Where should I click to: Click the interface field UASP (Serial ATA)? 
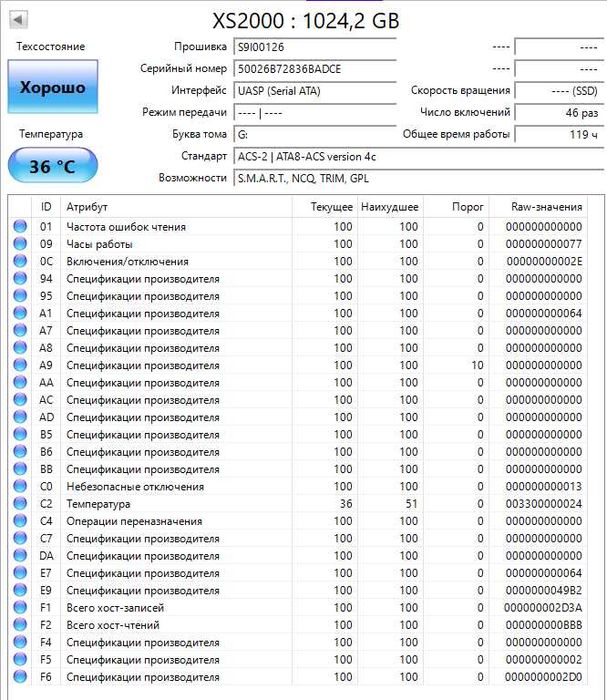pos(315,91)
